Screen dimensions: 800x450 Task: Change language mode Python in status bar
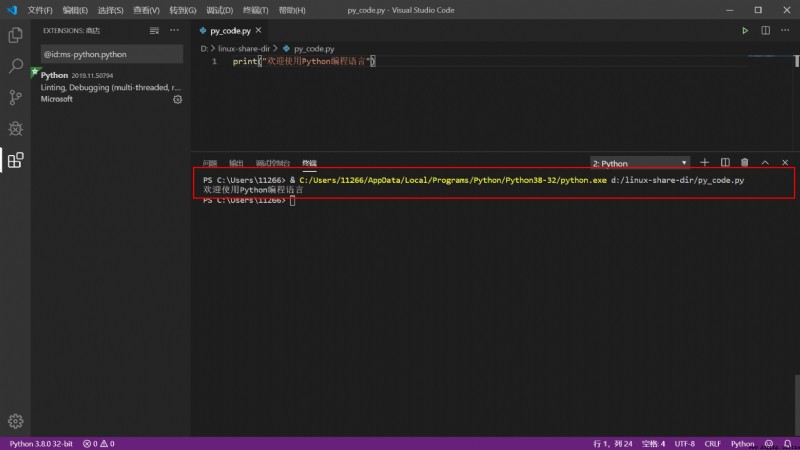742,444
